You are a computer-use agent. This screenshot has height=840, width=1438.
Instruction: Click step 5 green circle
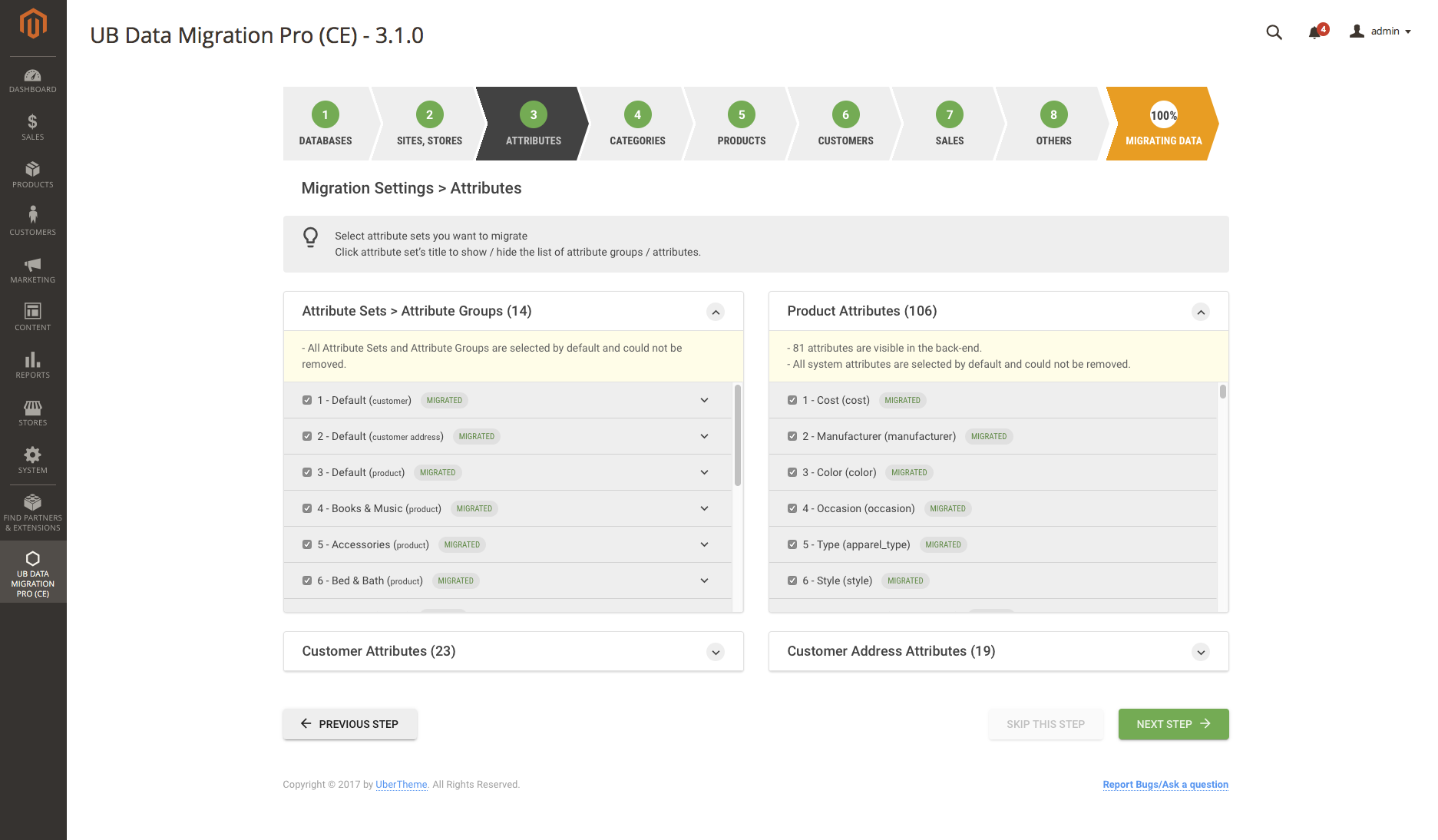(x=742, y=115)
